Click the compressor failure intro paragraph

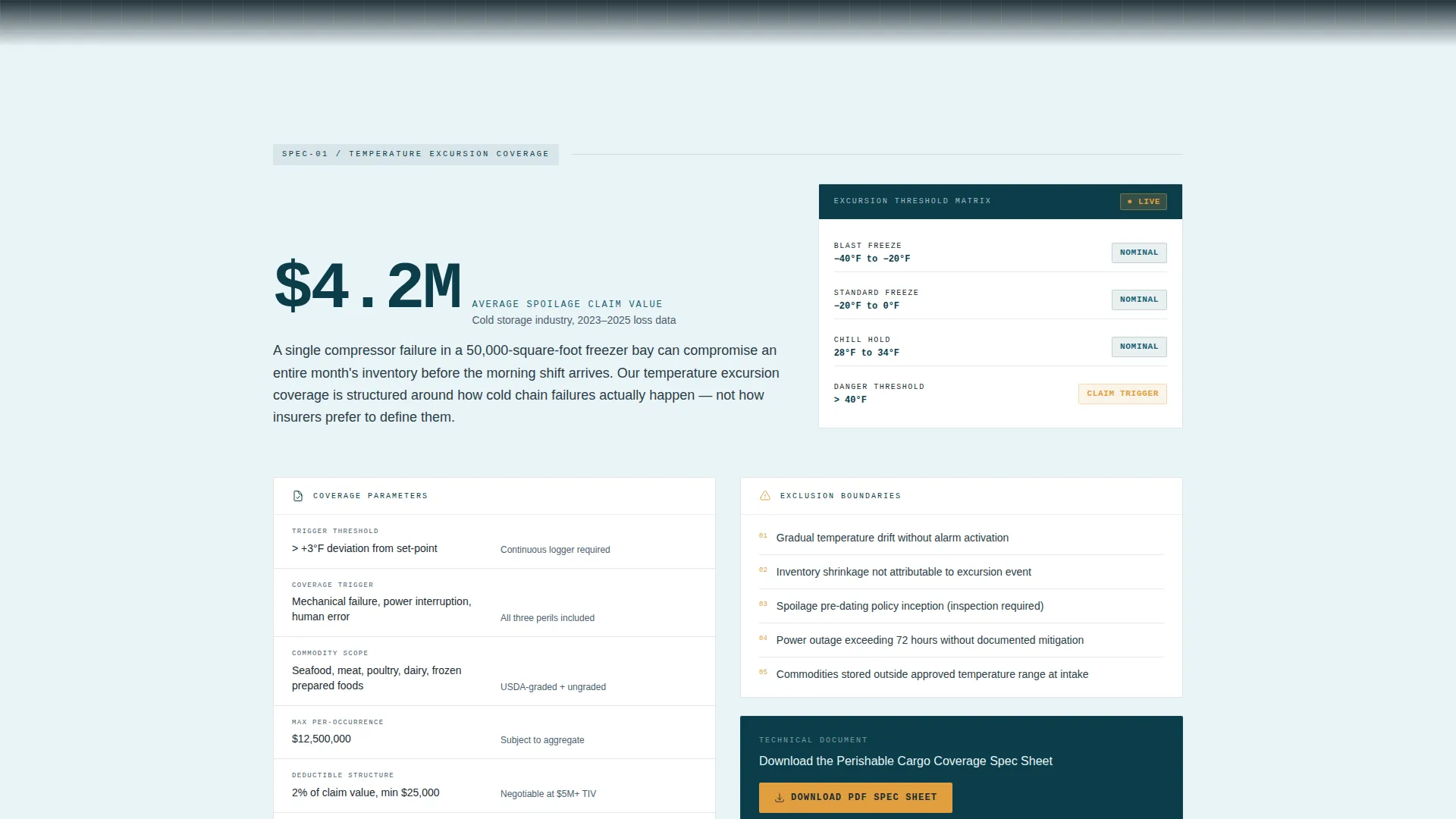click(526, 384)
